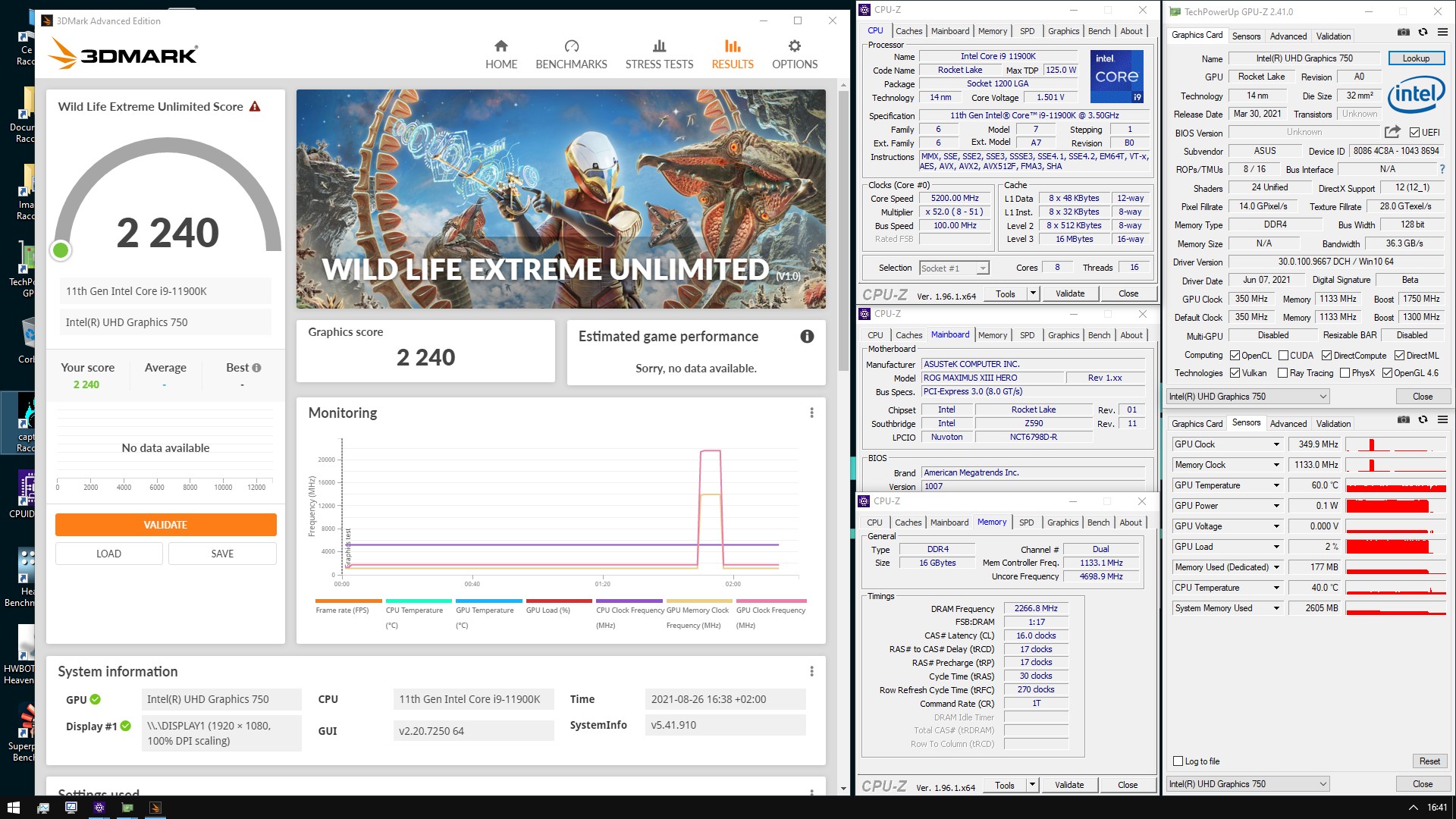
Task: Open the STRESS TESTS section
Action: (x=659, y=55)
